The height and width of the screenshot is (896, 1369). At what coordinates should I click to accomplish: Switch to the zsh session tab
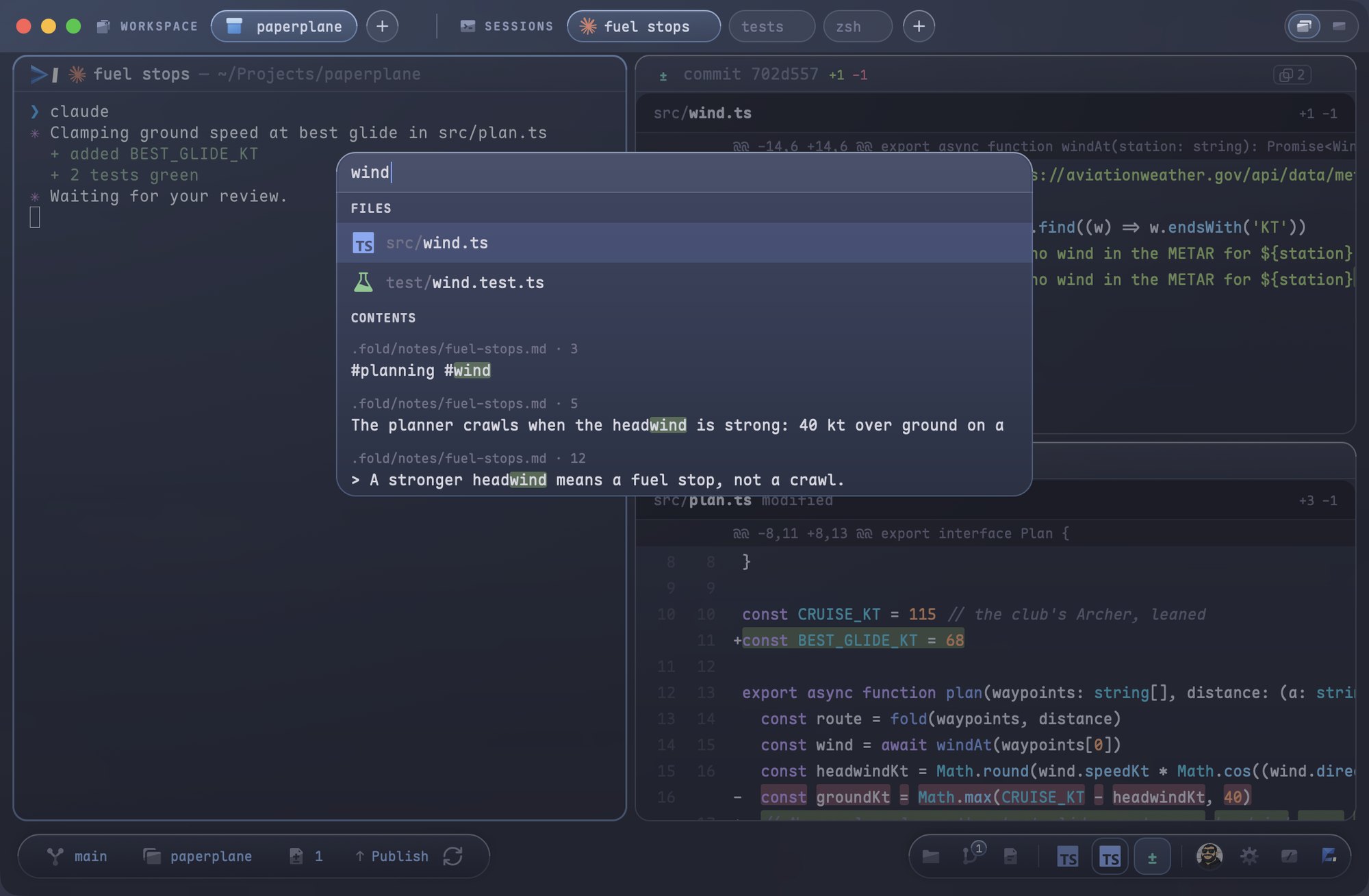[x=858, y=26]
